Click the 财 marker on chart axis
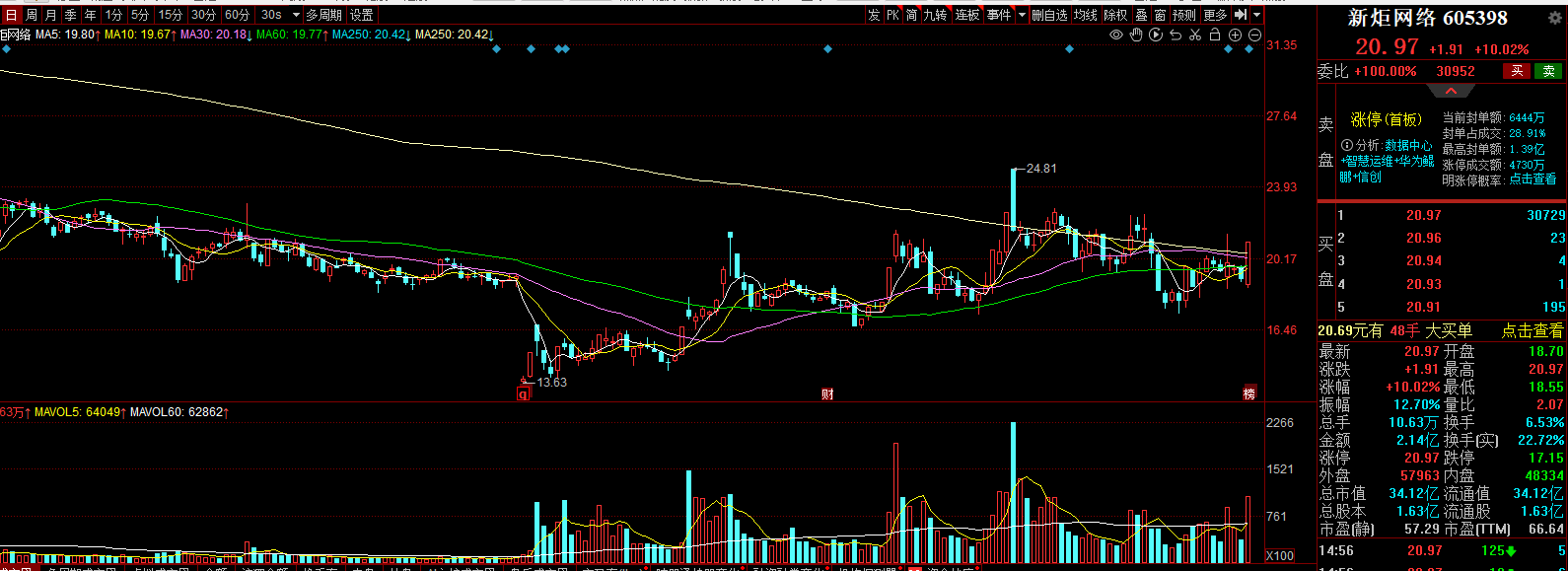1568x571 pixels. (827, 393)
